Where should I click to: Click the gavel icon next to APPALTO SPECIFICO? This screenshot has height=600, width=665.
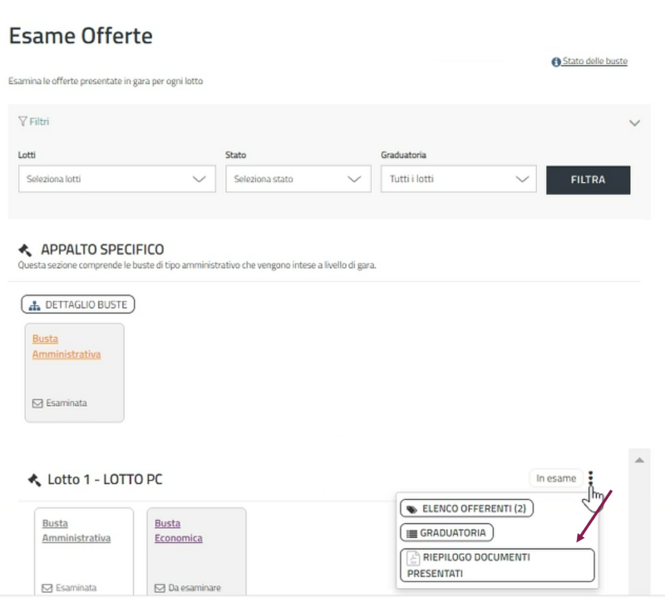pos(25,249)
